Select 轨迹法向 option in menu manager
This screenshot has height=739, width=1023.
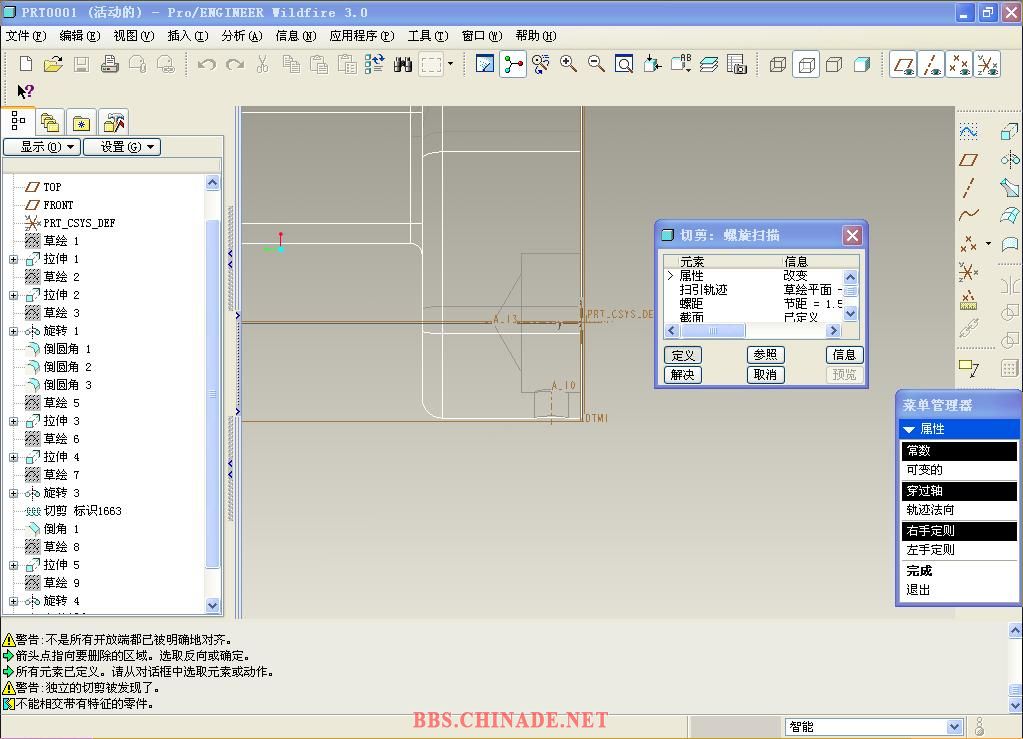[959, 510]
